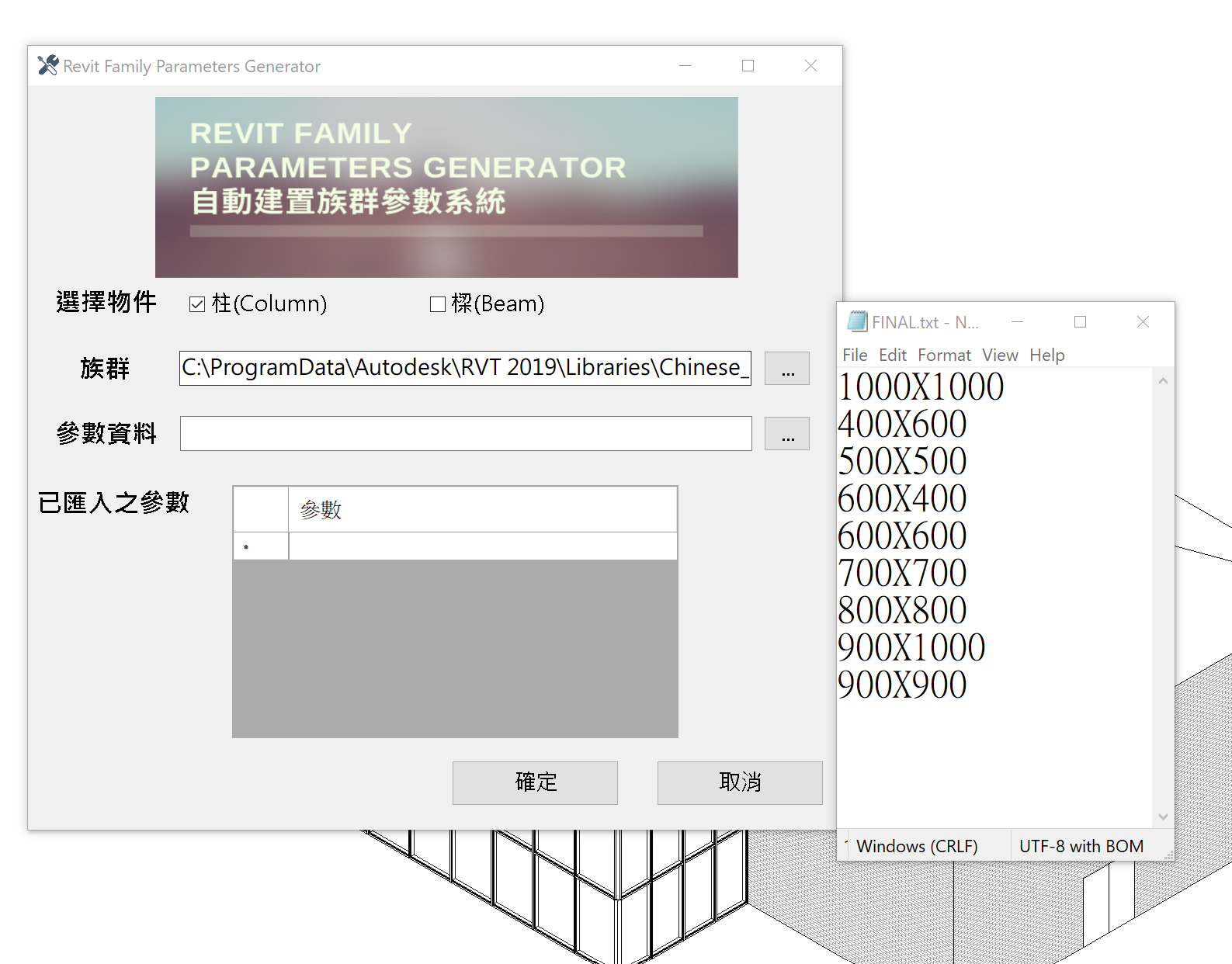Maximize the FINAL.txt Notepad window
1232x964 pixels.
(1080, 321)
